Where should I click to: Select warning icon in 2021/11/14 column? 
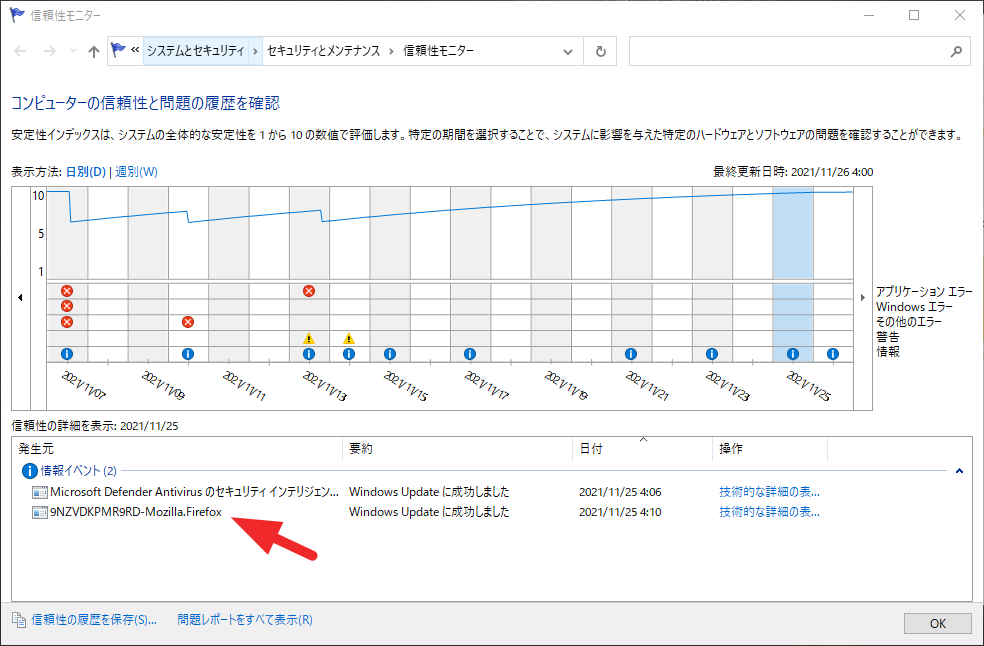[x=349, y=338]
